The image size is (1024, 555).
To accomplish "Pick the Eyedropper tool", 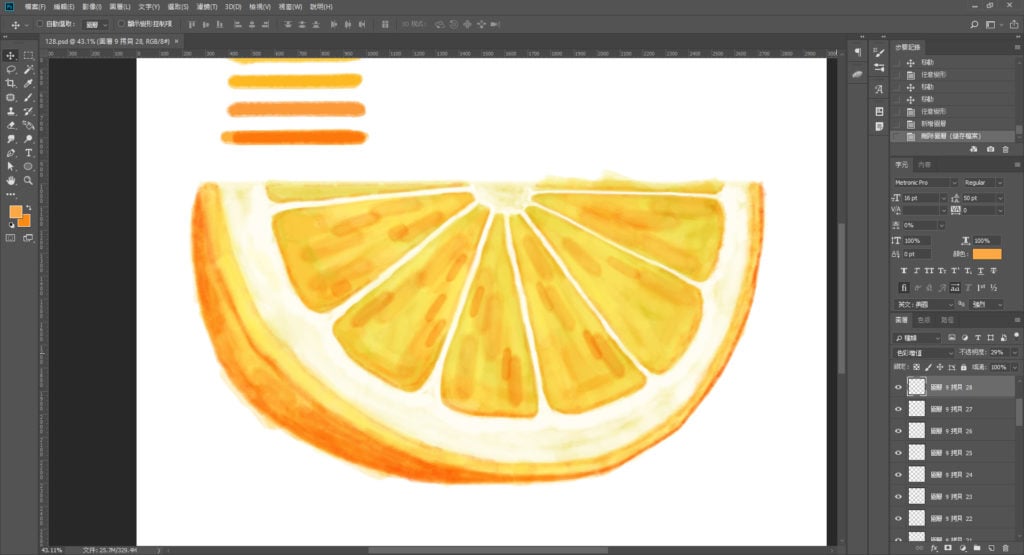I will point(28,83).
